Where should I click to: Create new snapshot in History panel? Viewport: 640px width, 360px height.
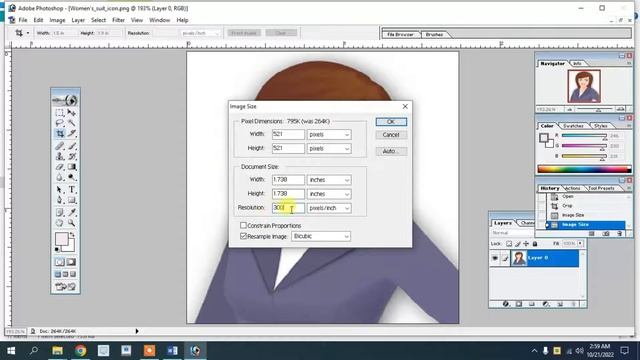pos(606,233)
